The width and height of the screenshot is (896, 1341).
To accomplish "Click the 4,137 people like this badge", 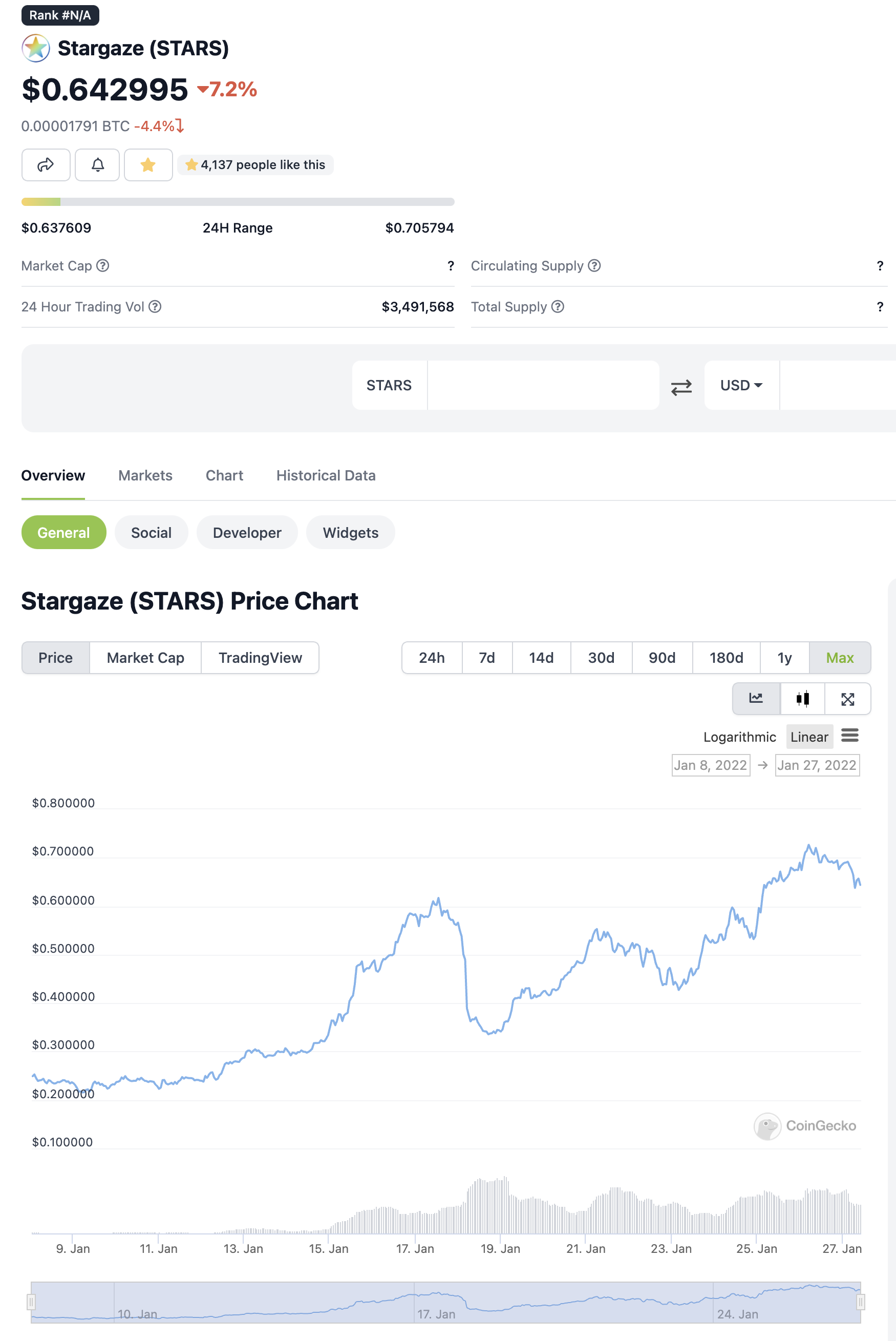I will (x=255, y=165).
